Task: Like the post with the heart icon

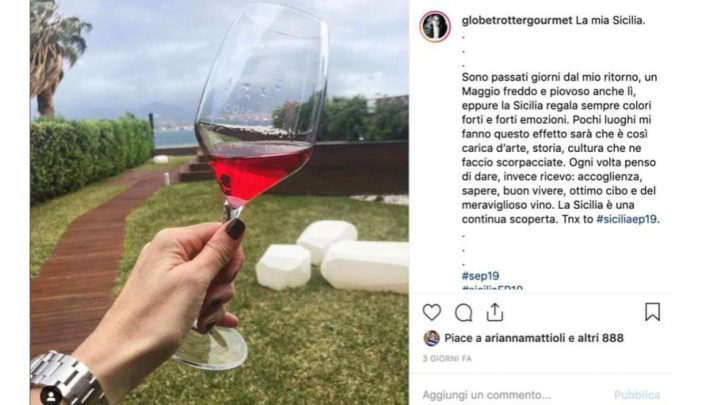Action: click(432, 313)
